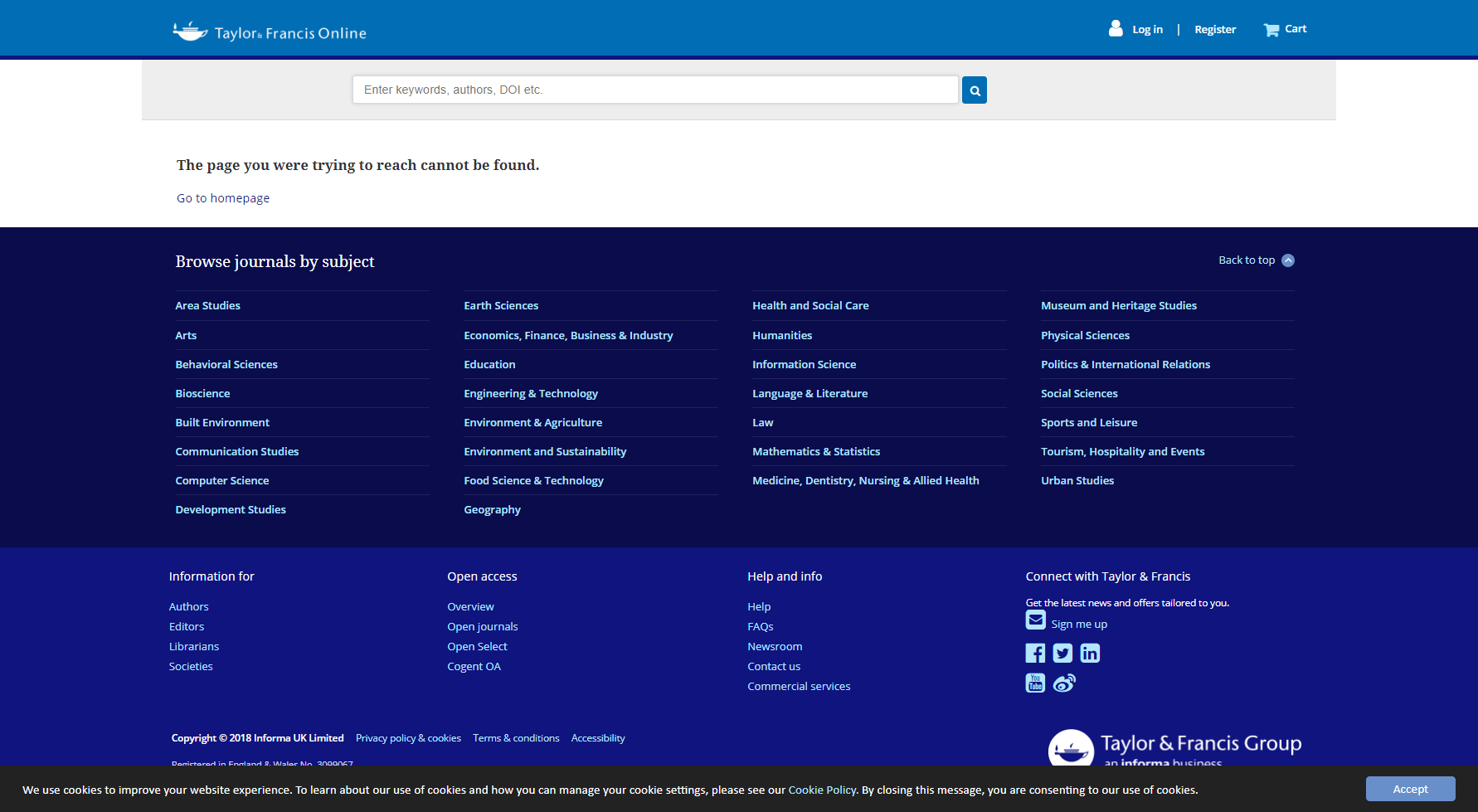The image size is (1478, 812).
Task: Select Communication Studies subject
Action: coord(237,452)
